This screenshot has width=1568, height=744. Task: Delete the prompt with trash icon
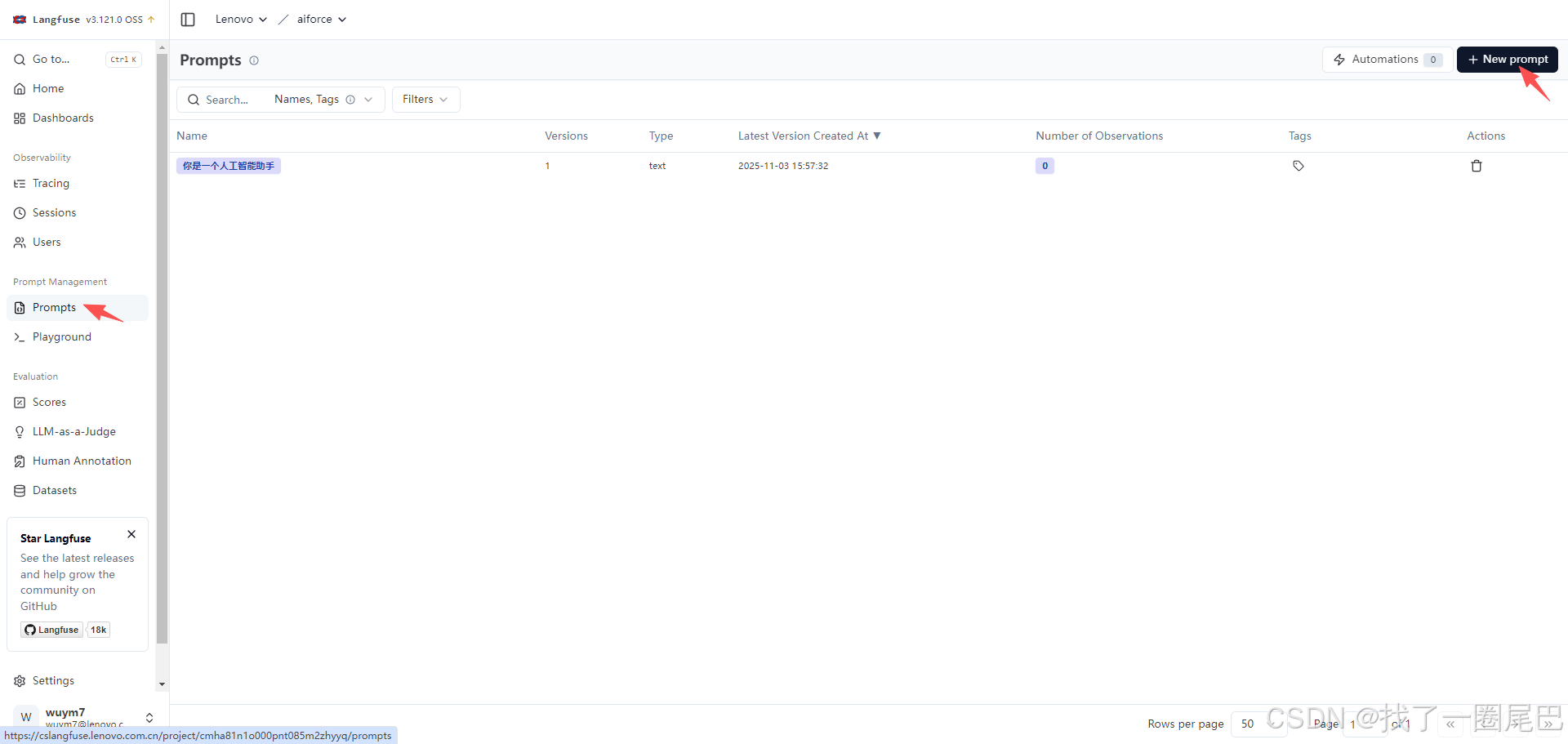pyautogui.click(x=1477, y=166)
